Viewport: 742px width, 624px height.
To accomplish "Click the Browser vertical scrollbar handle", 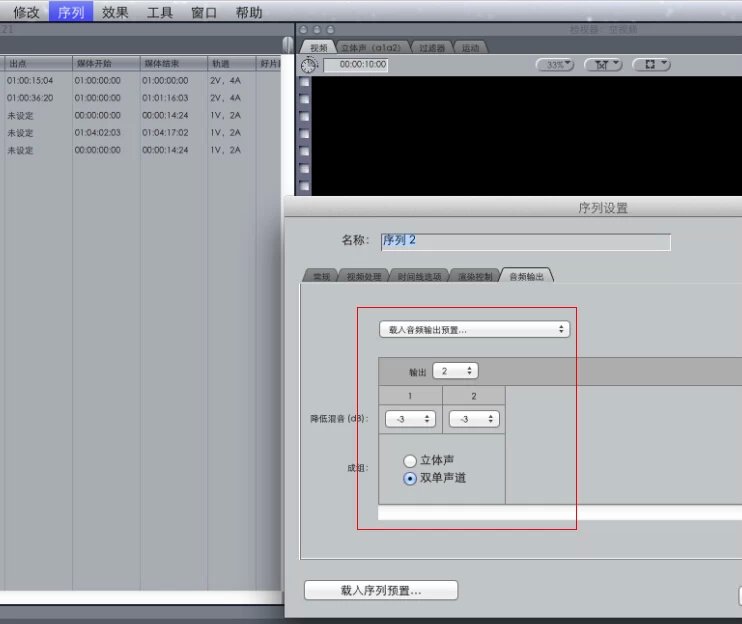I will click(x=288, y=46).
